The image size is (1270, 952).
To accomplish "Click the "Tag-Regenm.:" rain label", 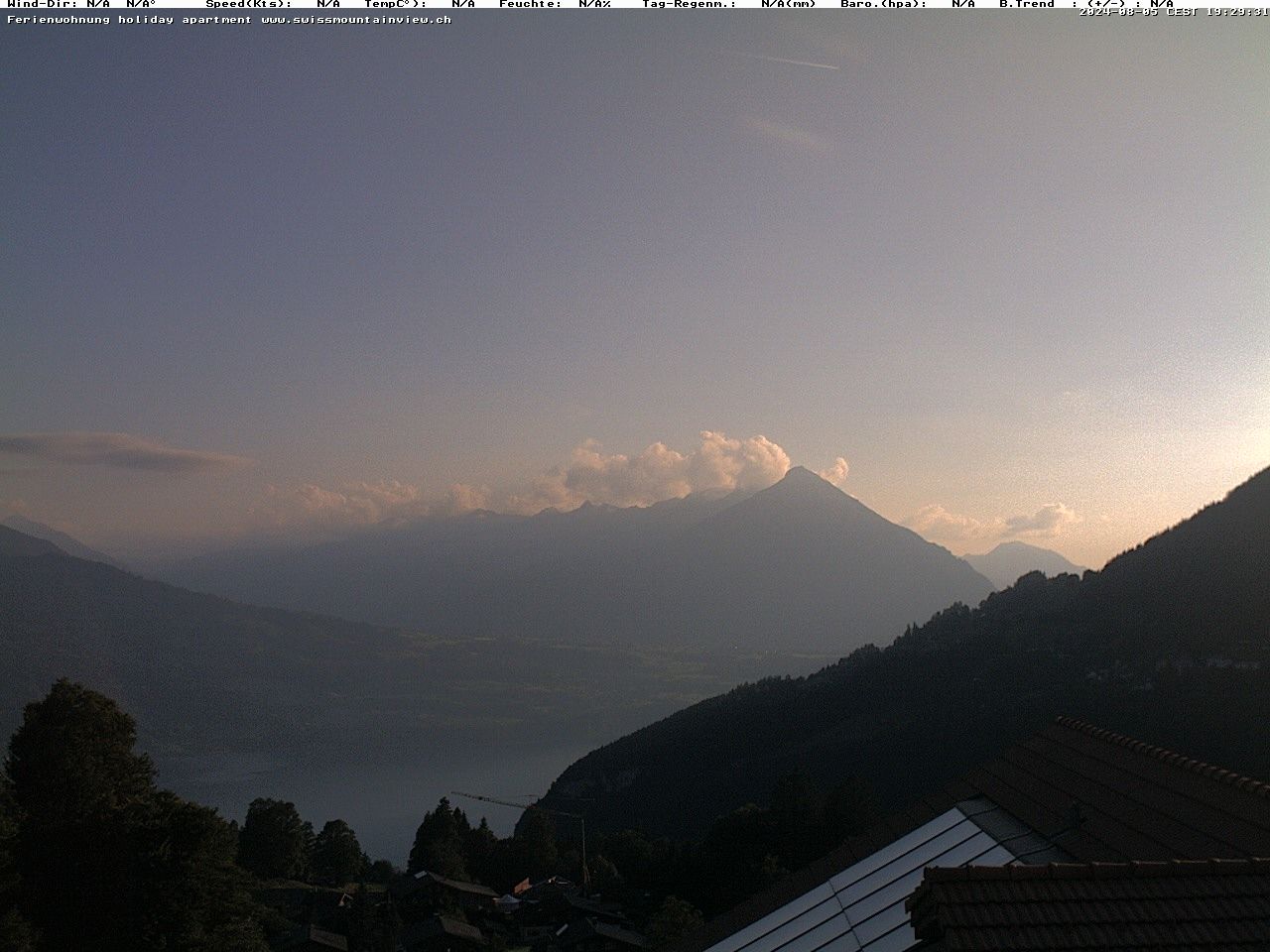I will point(690,4).
